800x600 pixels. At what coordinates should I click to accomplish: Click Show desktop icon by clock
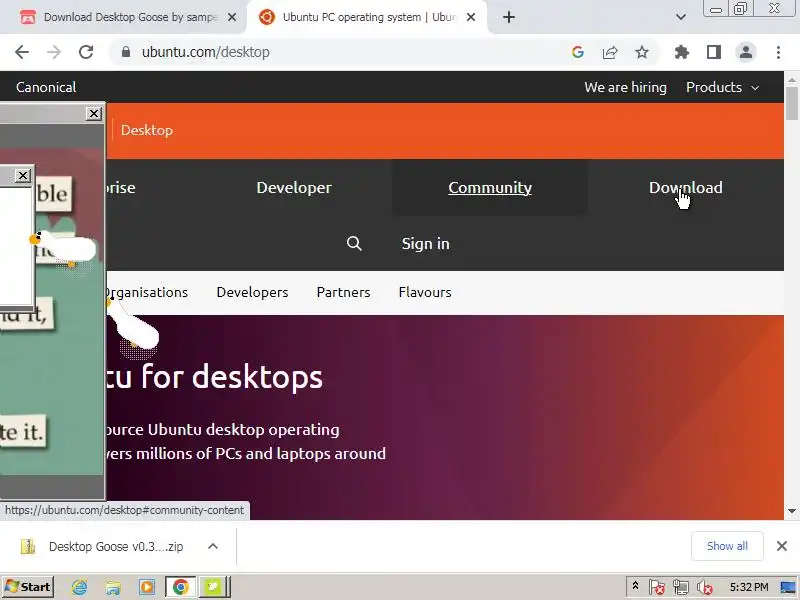pyautogui.click(x=789, y=587)
